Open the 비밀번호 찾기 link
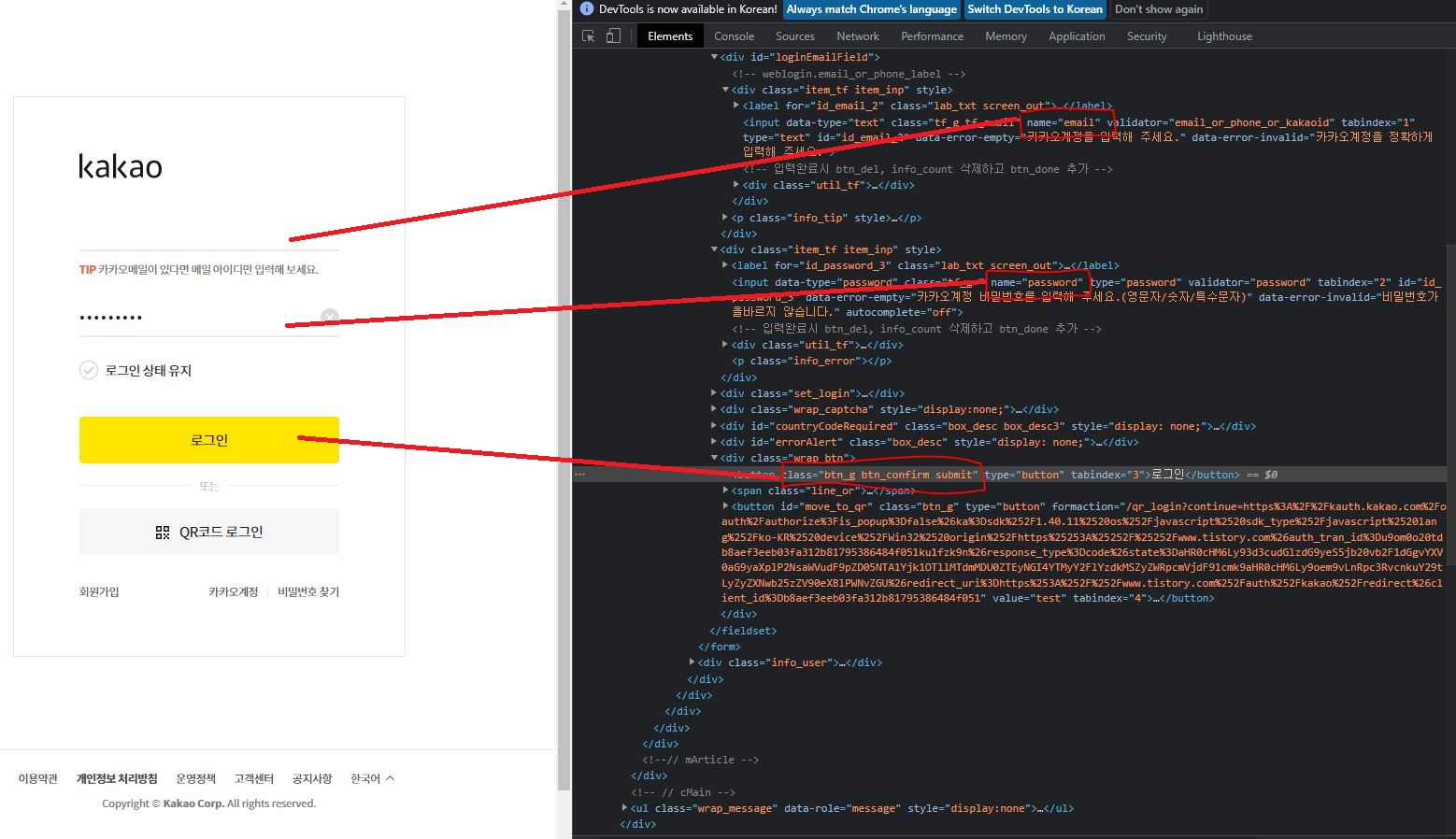The width and height of the screenshot is (1456, 839). (x=308, y=592)
